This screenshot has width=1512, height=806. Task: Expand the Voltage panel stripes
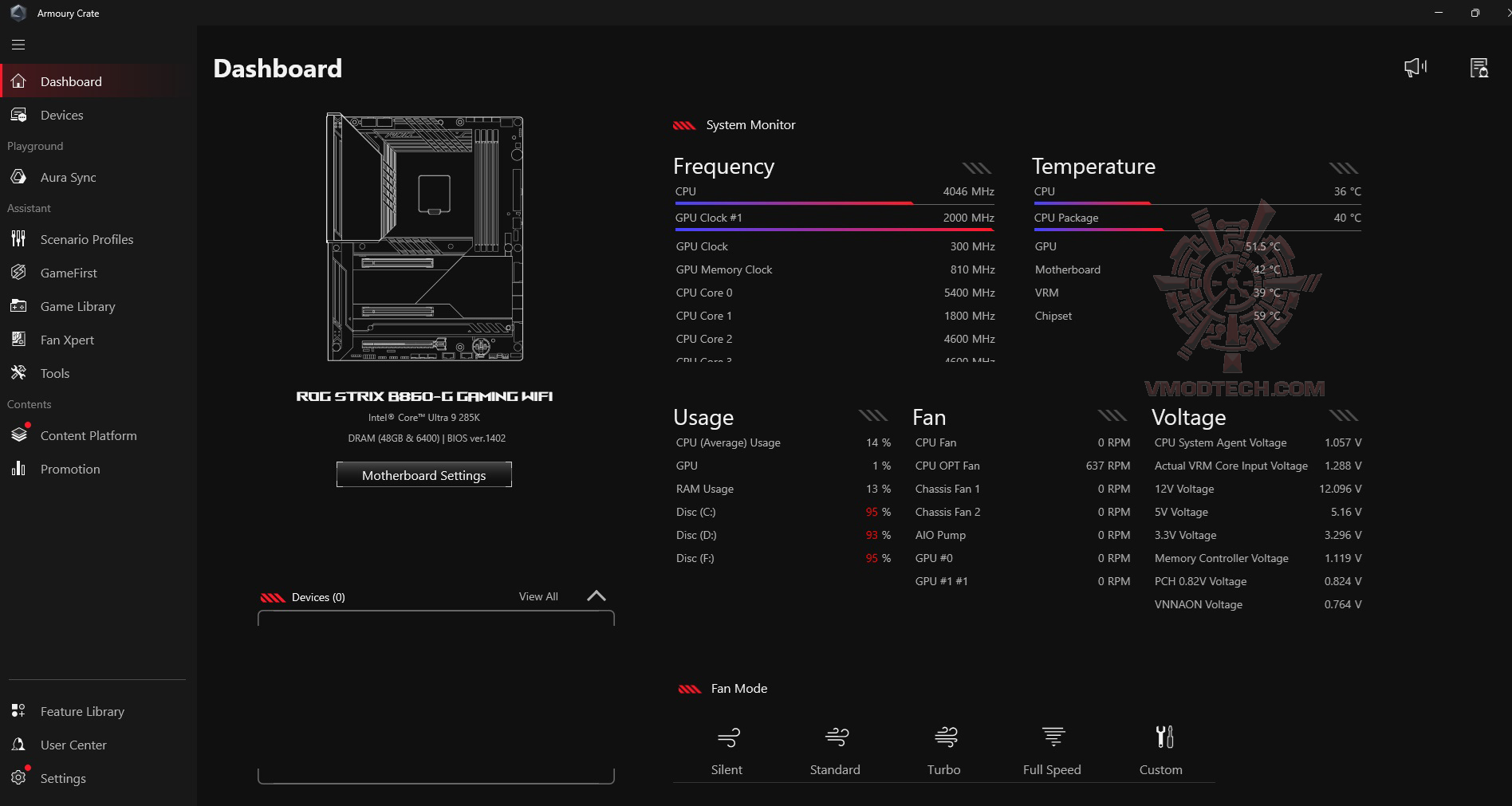coord(1344,415)
